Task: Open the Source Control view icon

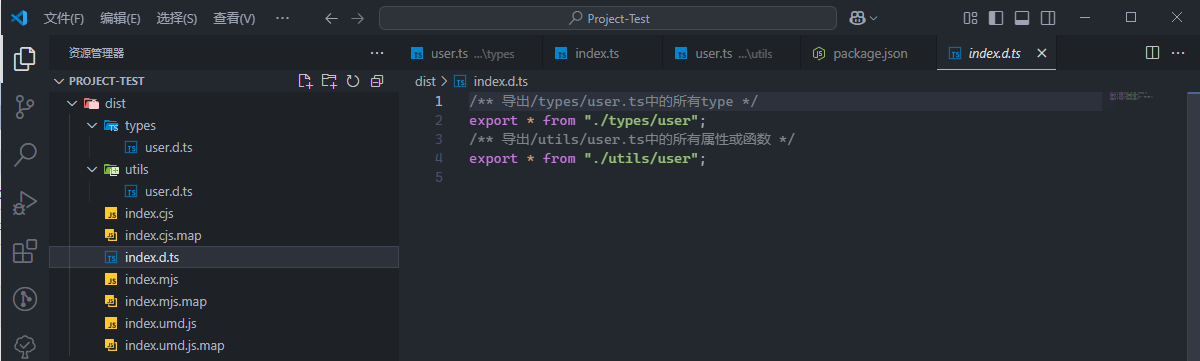Action: click(x=24, y=107)
